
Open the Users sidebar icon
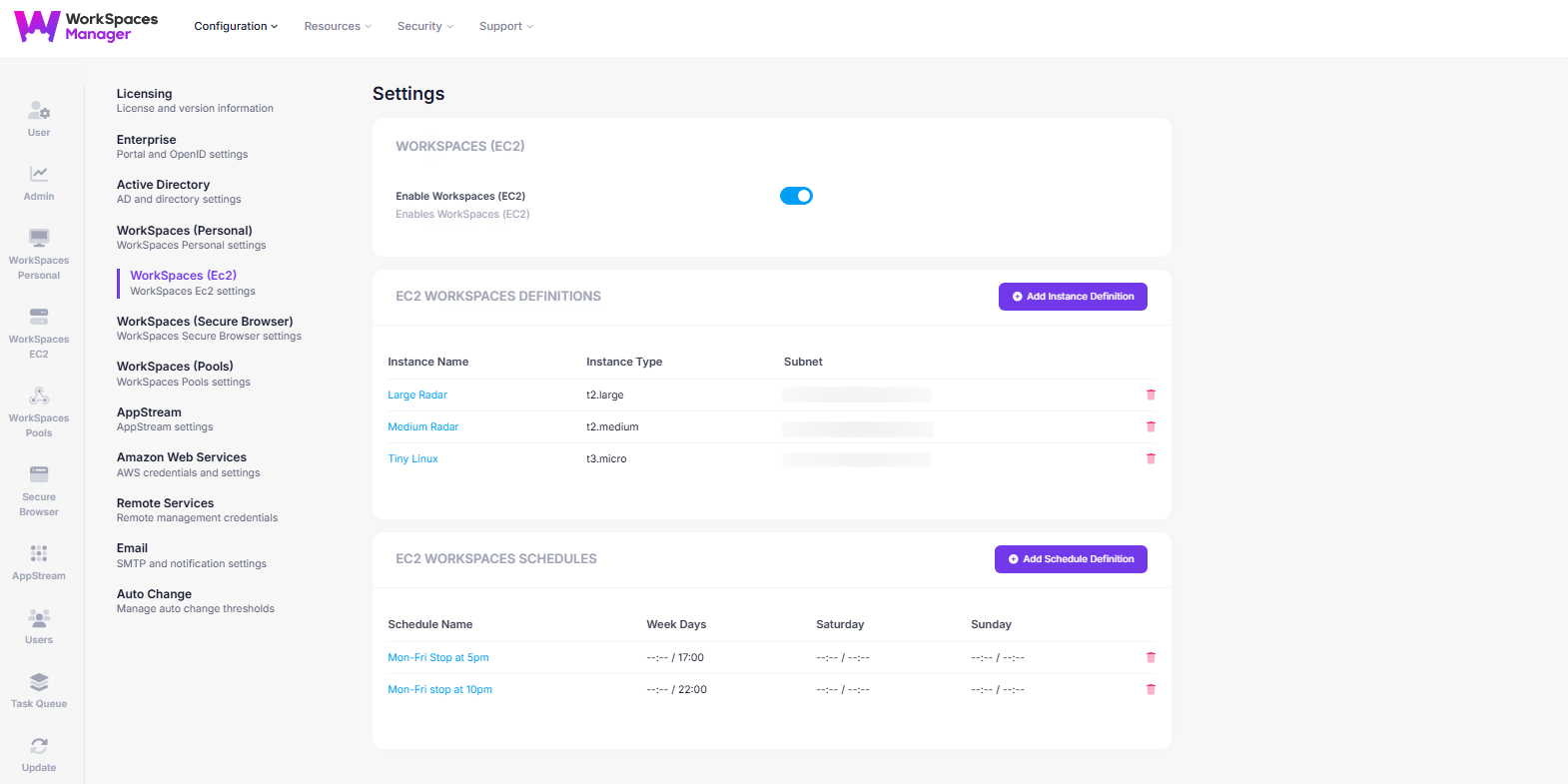[39, 625]
